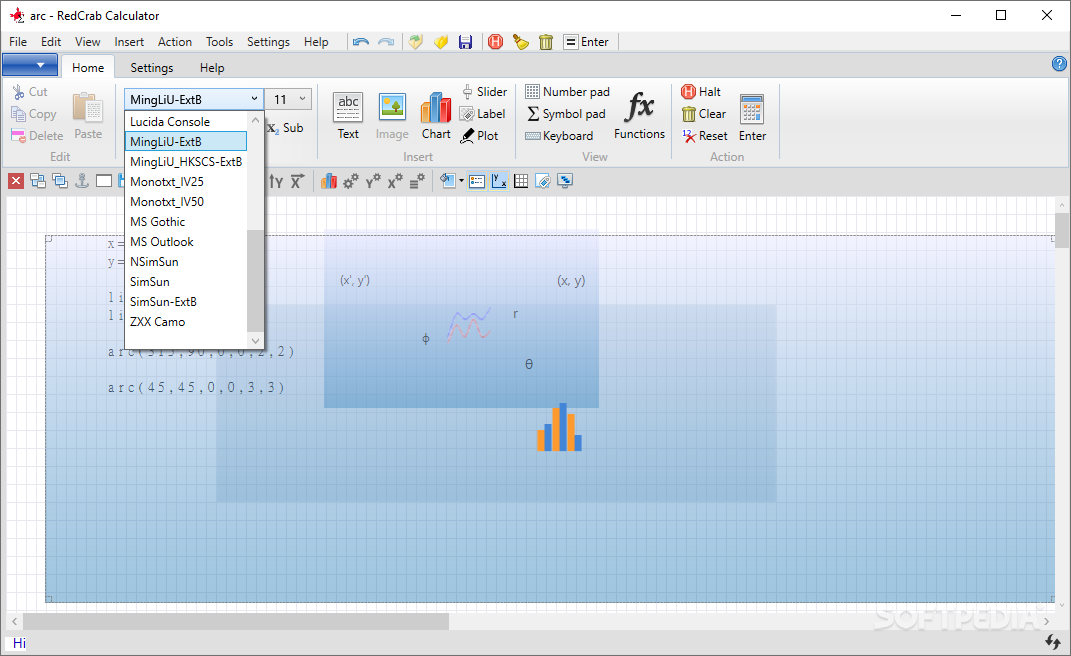1071x656 pixels.
Task: Open the blue help question mark icon
Action: [1059, 64]
